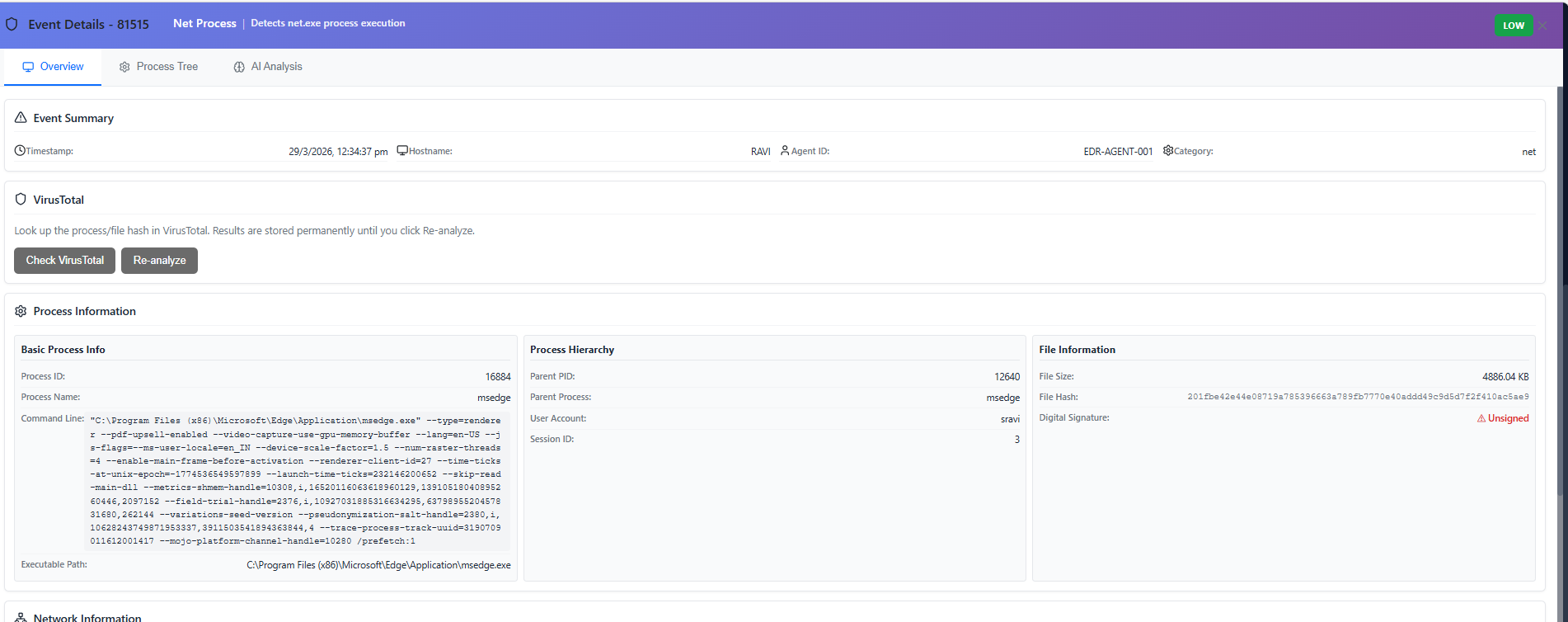Click the shield icon beside Event Details
This screenshot has width=1568, height=622.
(12, 24)
